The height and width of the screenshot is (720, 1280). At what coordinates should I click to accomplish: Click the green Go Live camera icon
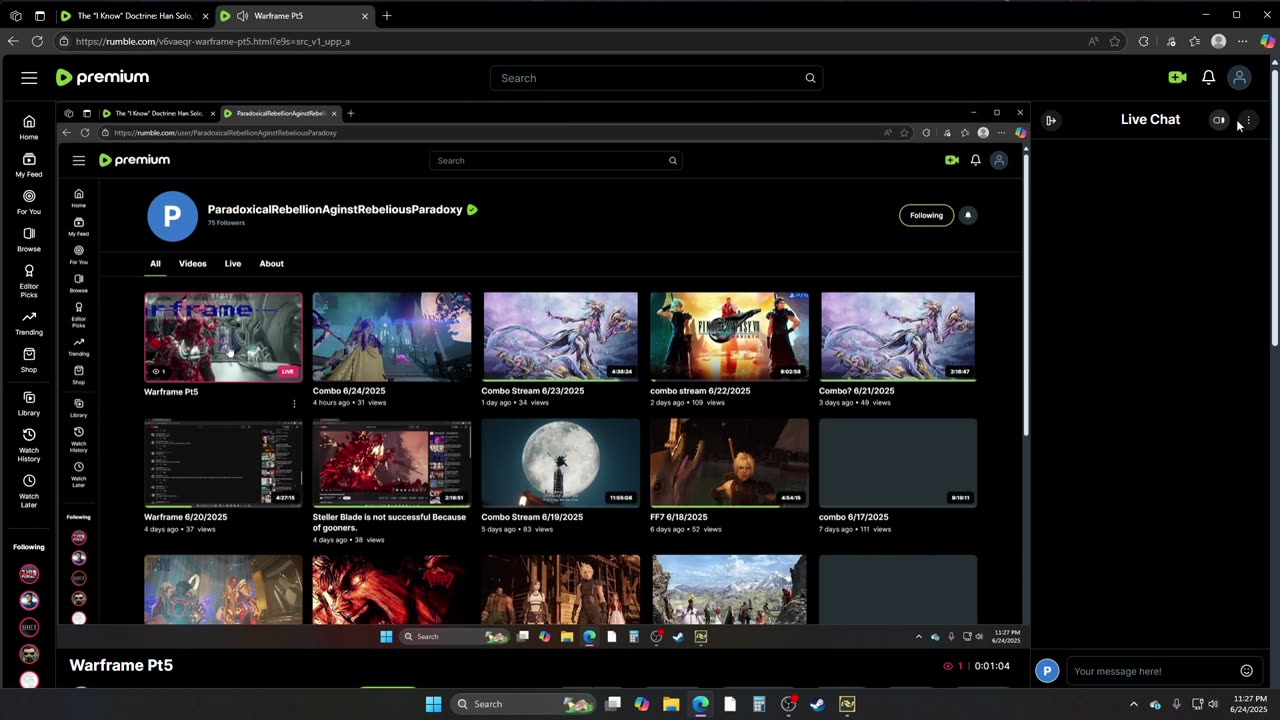(x=1177, y=78)
